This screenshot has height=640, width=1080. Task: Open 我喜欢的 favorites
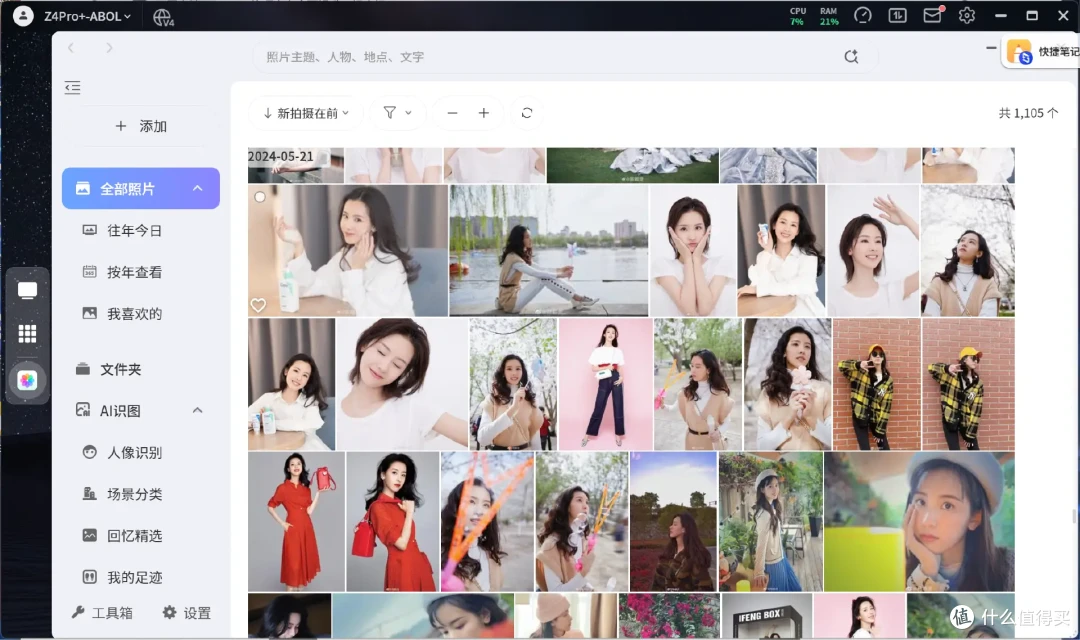pyautogui.click(x=134, y=313)
